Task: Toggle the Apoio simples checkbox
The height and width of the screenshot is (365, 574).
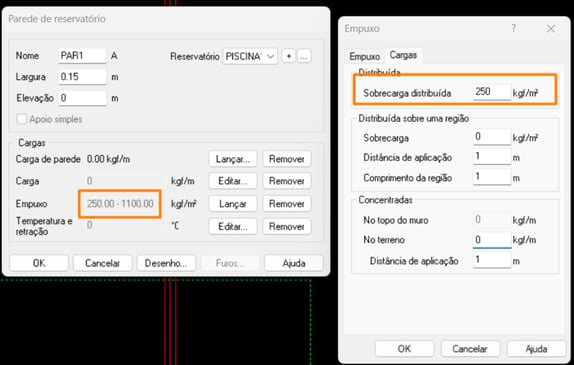Action: [22, 119]
